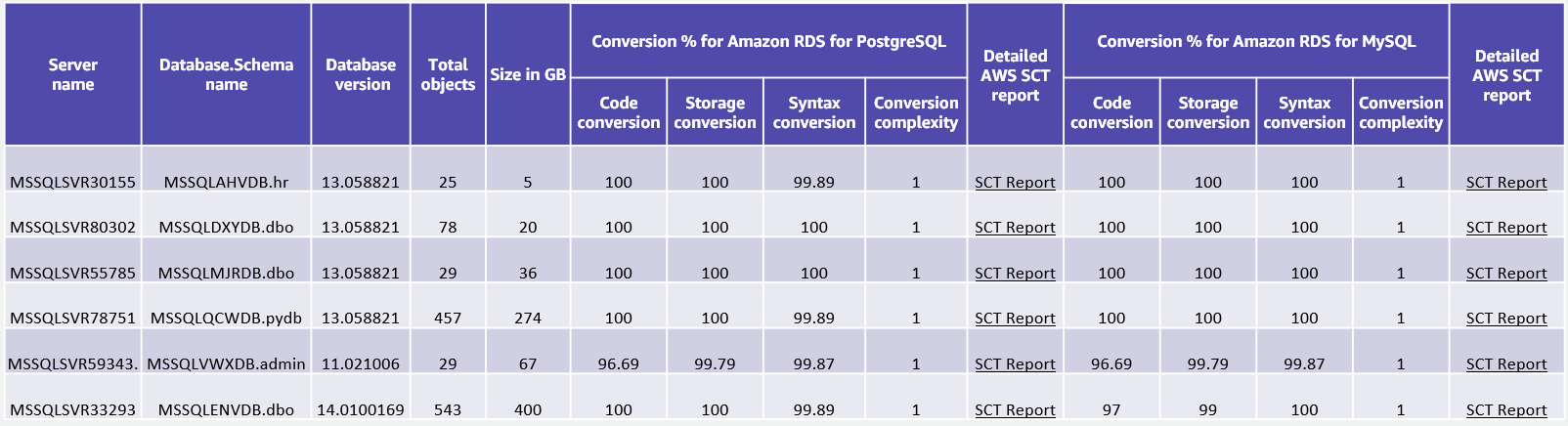Open MySQL SCT Report for MSSQLSVR80302
The width and height of the screenshot is (1568, 426).
click(x=1505, y=228)
